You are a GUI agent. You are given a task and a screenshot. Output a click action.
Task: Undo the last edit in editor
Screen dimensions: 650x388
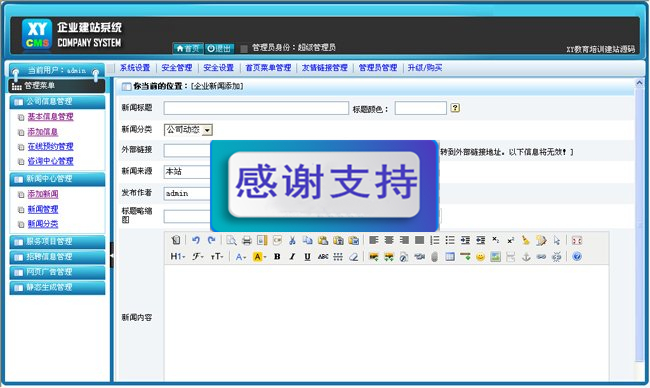click(196, 240)
